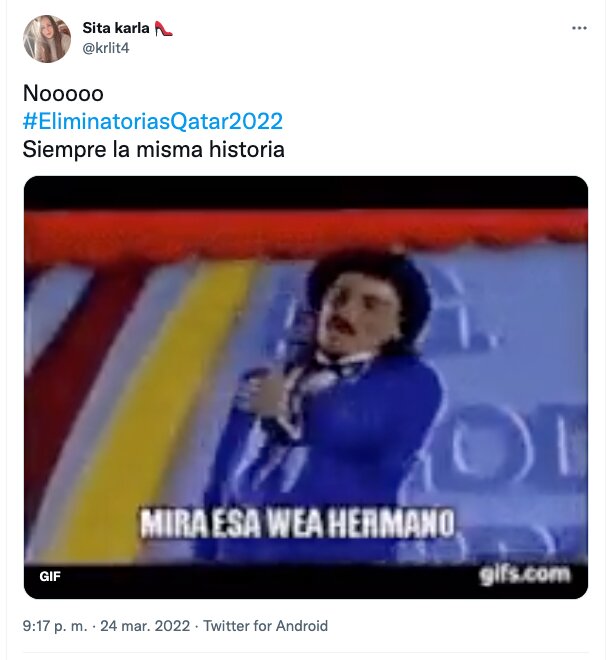Click the Sita karla display name
This screenshot has width=616, height=660.
click(x=116, y=28)
